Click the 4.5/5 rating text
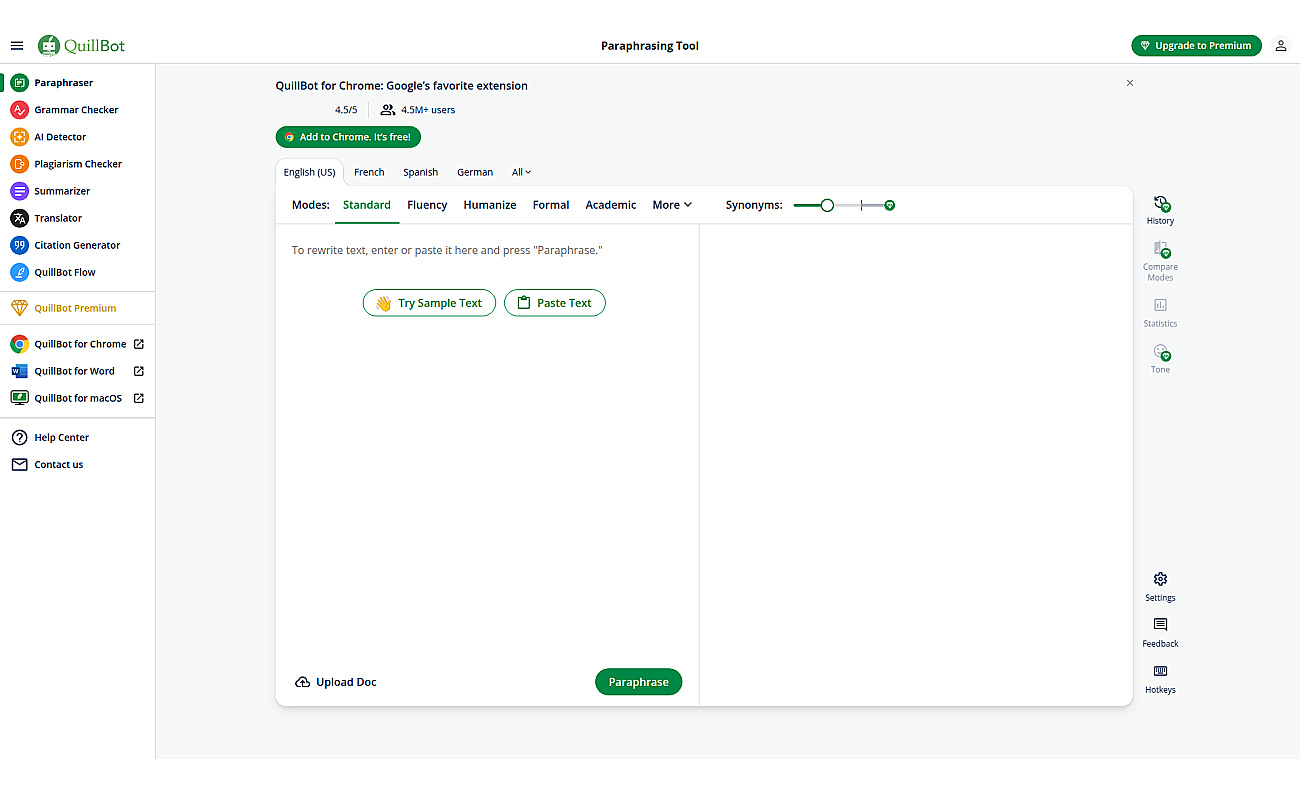Screen dimensions: 1300x788 point(346,110)
